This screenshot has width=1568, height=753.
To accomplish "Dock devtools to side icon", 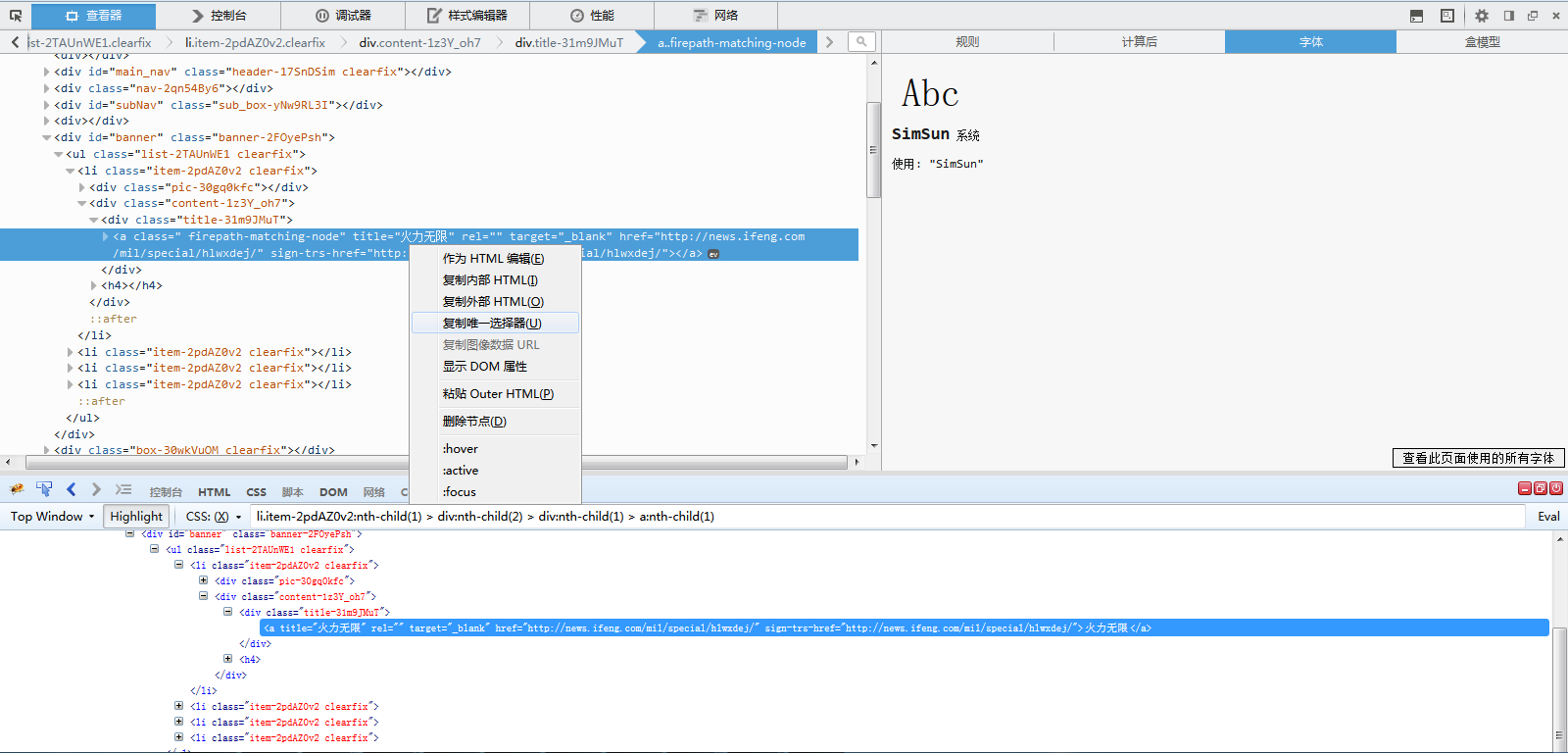I will click(1509, 16).
